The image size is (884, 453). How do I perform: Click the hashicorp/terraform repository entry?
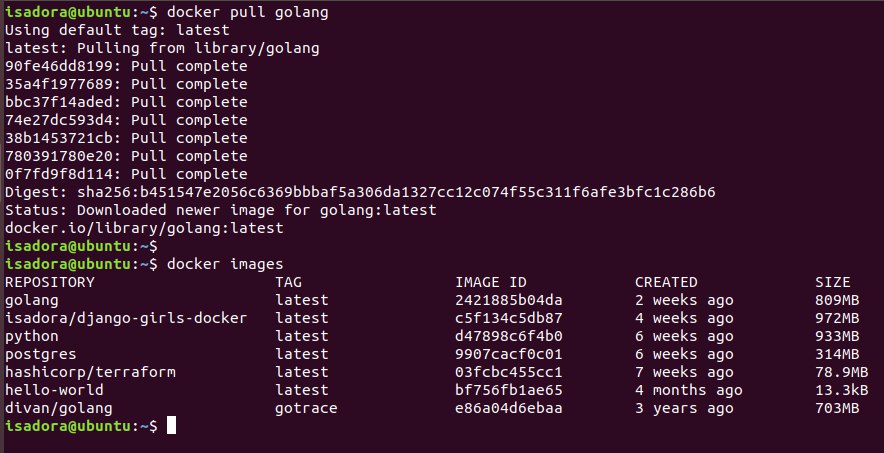coord(90,372)
